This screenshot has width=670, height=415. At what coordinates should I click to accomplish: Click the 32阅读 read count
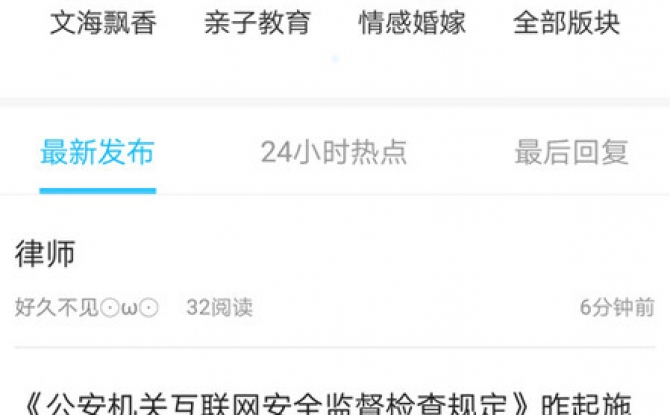[220, 307]
